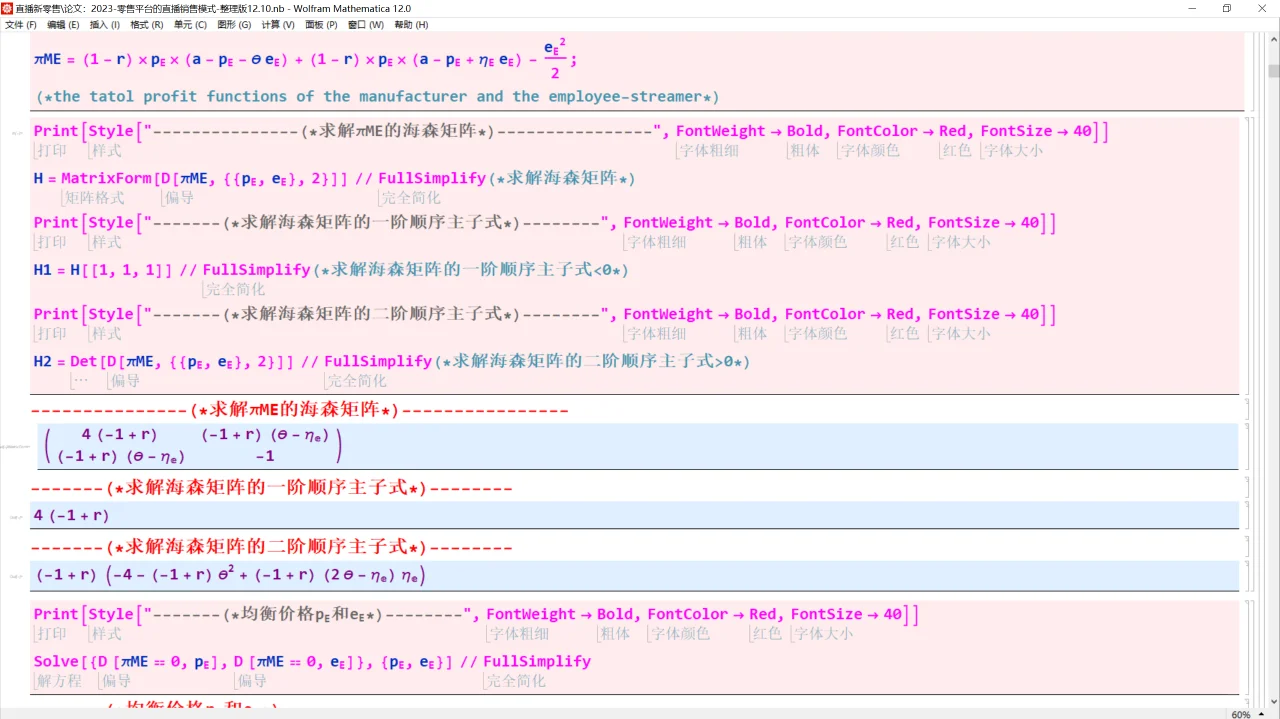Select the cell bracket of the Hessian matrix output
The width and height of the screenshot is (1280, 719).
1247,445
